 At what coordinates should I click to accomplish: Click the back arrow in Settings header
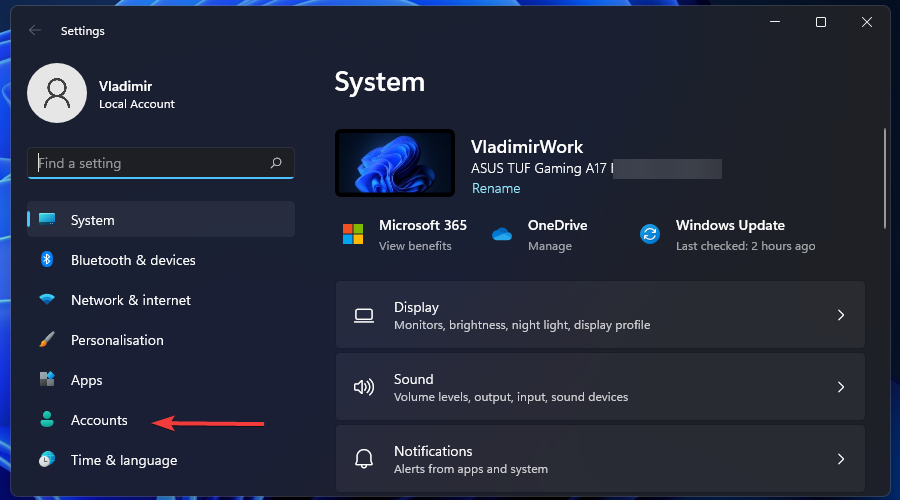[x=34, y=30]
